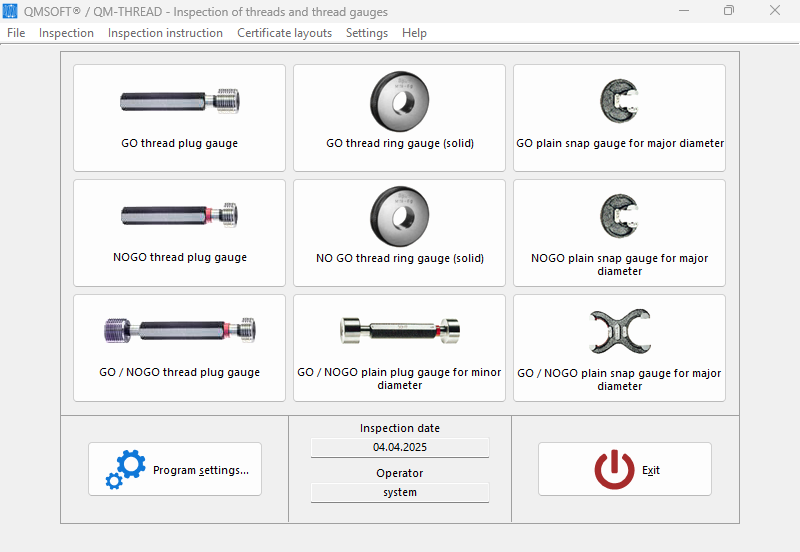Open GO / NOGO thread plug gauge tile
The image size is (800, 552).
[179, 348]
